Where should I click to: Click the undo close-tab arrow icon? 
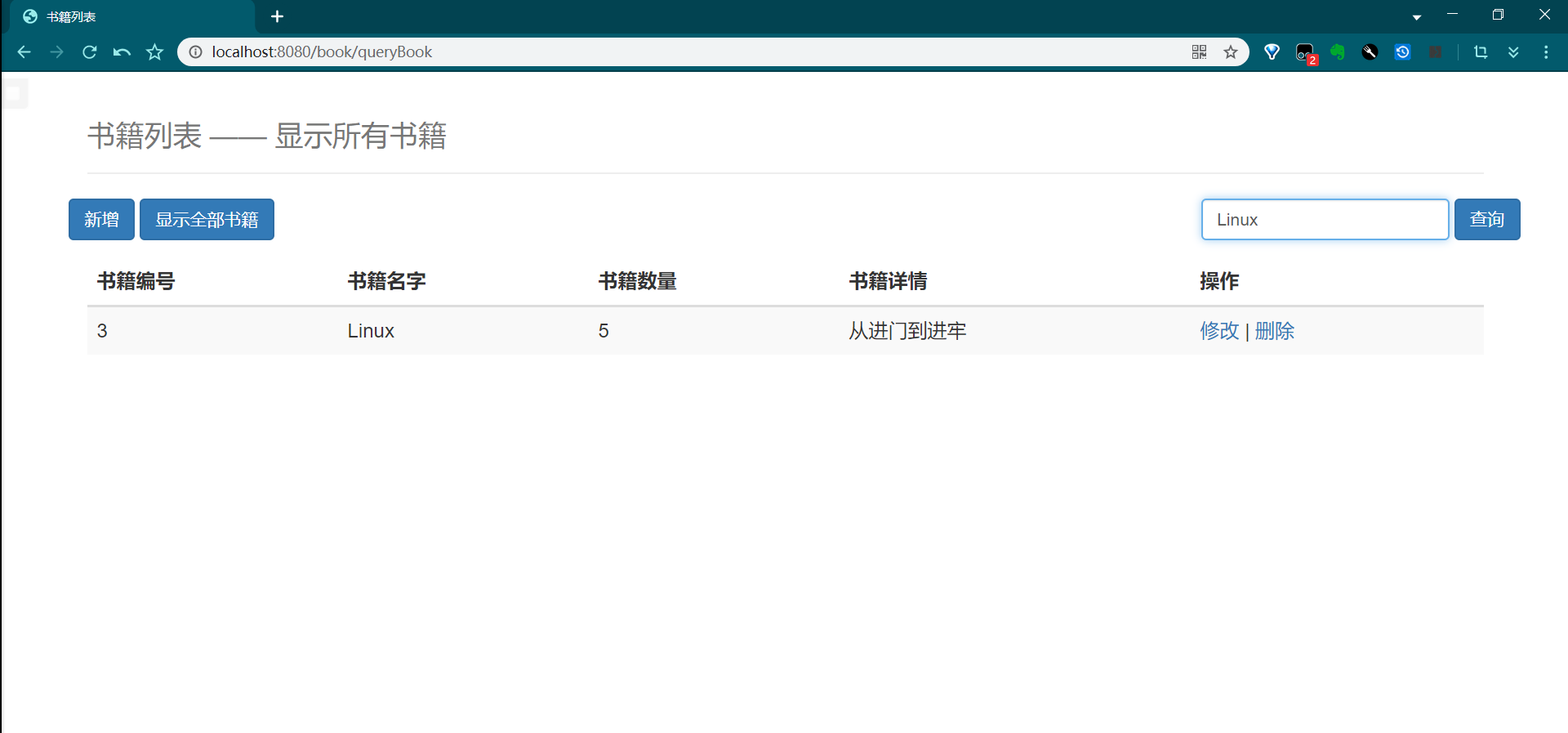(x=122, y=52)
